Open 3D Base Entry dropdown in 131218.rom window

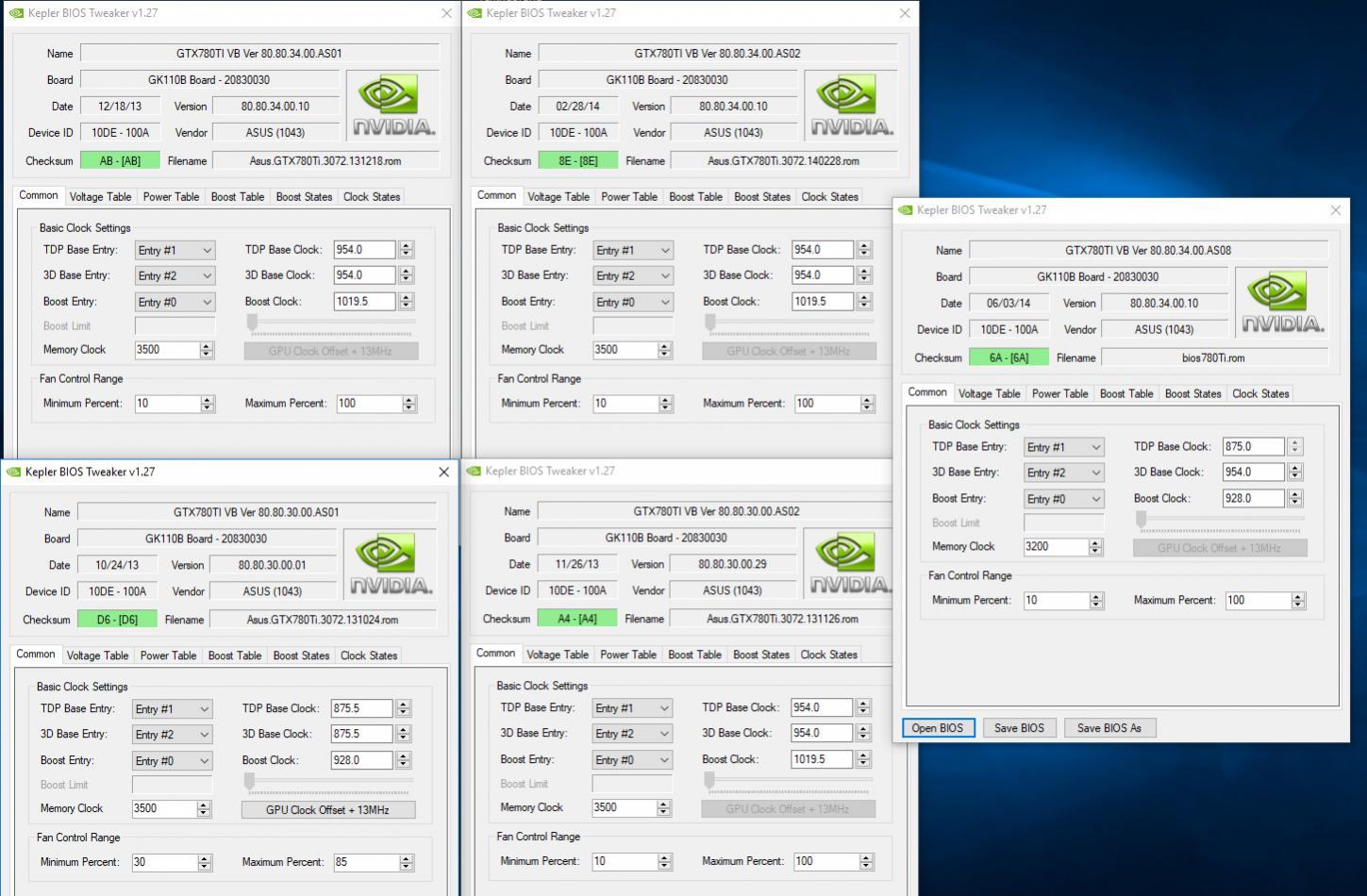175,275
